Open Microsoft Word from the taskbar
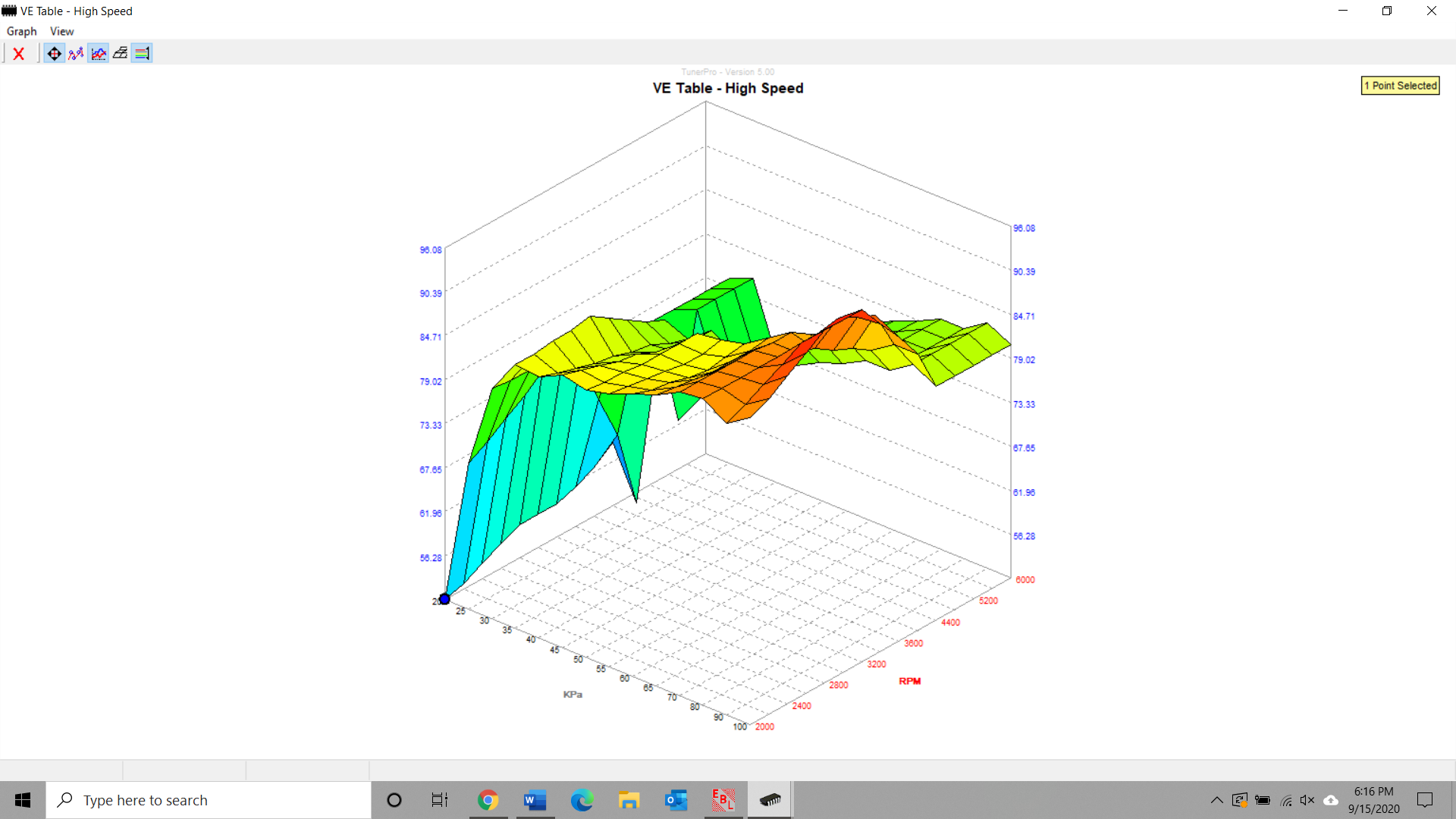1456x819 pixels. [x=535, y=800]
